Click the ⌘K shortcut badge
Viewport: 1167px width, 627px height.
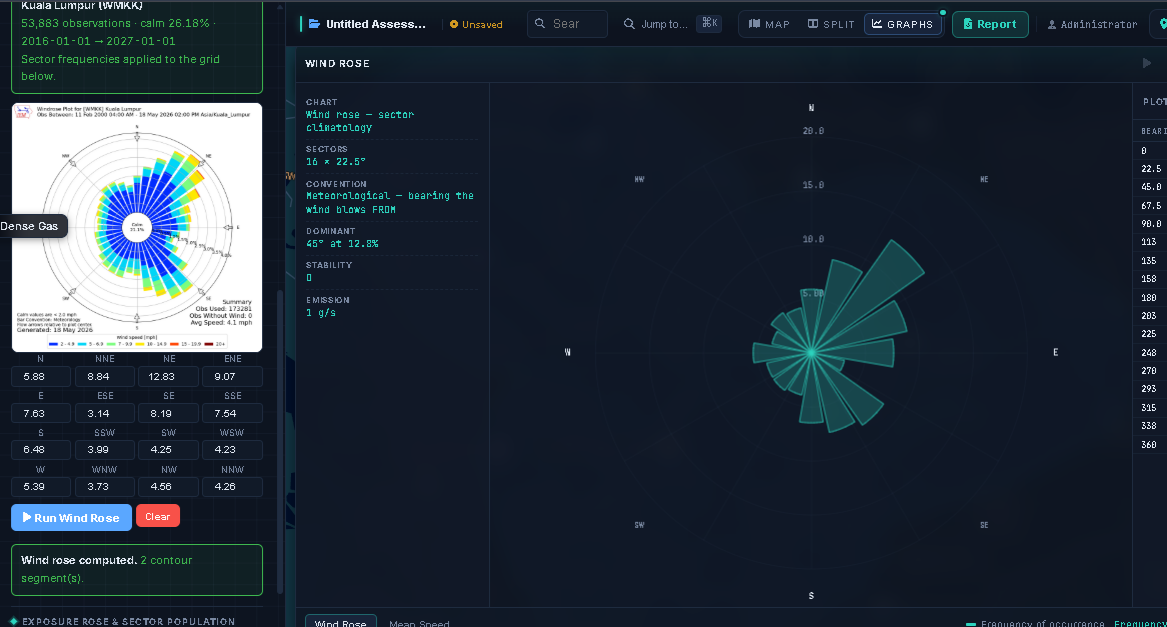[x=709, y=23]
